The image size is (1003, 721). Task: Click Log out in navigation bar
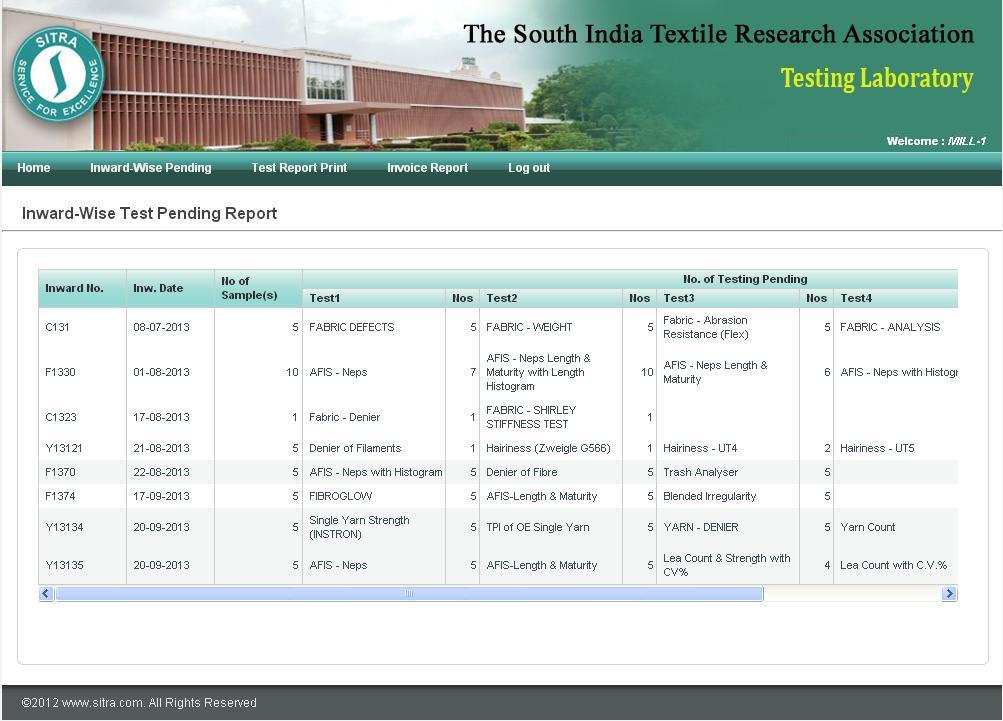click(529, 168)
